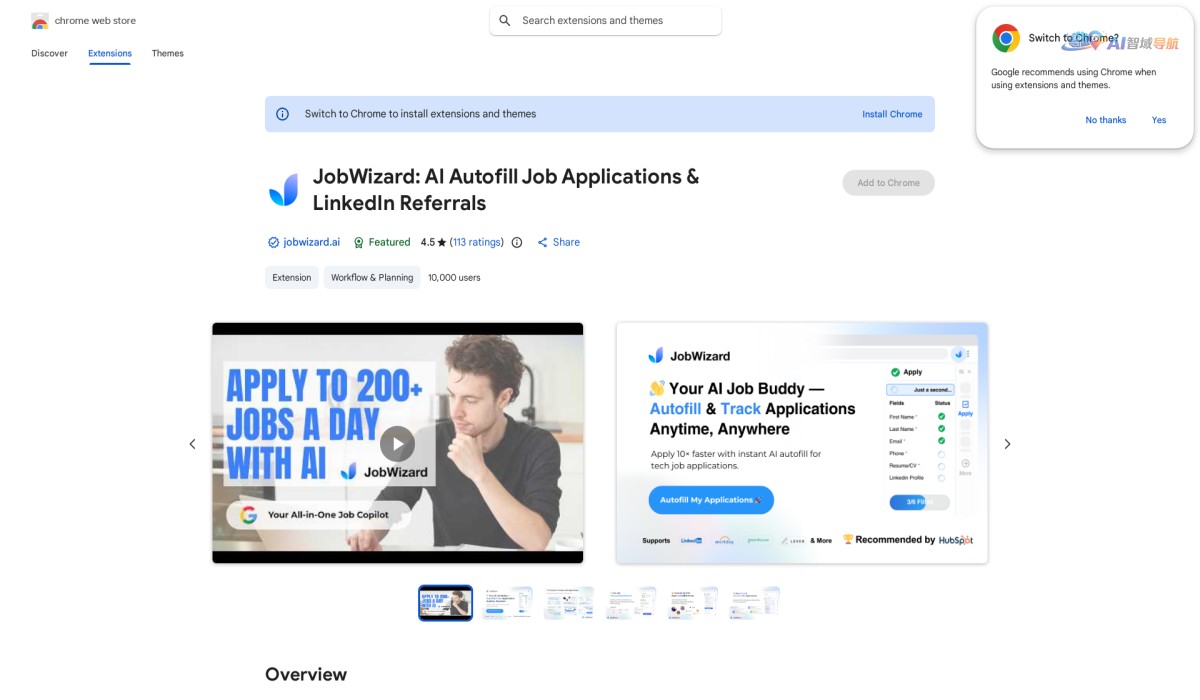Click the verified publisher badge beside jobwizard.ai
The image size is (1200, 700).
point(271,242)
